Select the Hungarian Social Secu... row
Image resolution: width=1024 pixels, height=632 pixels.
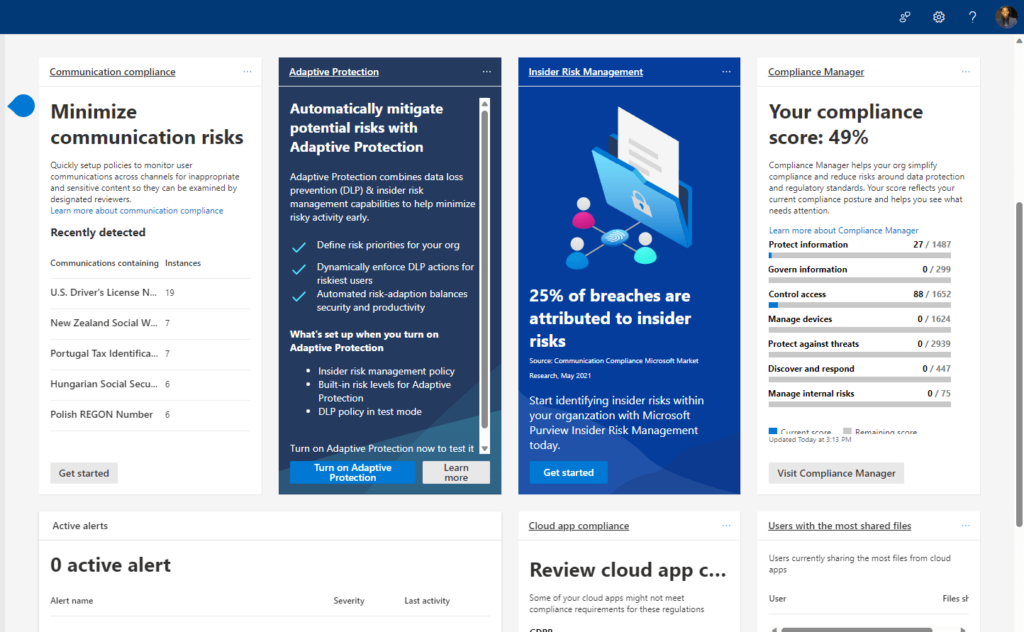[x=150, y=385]
